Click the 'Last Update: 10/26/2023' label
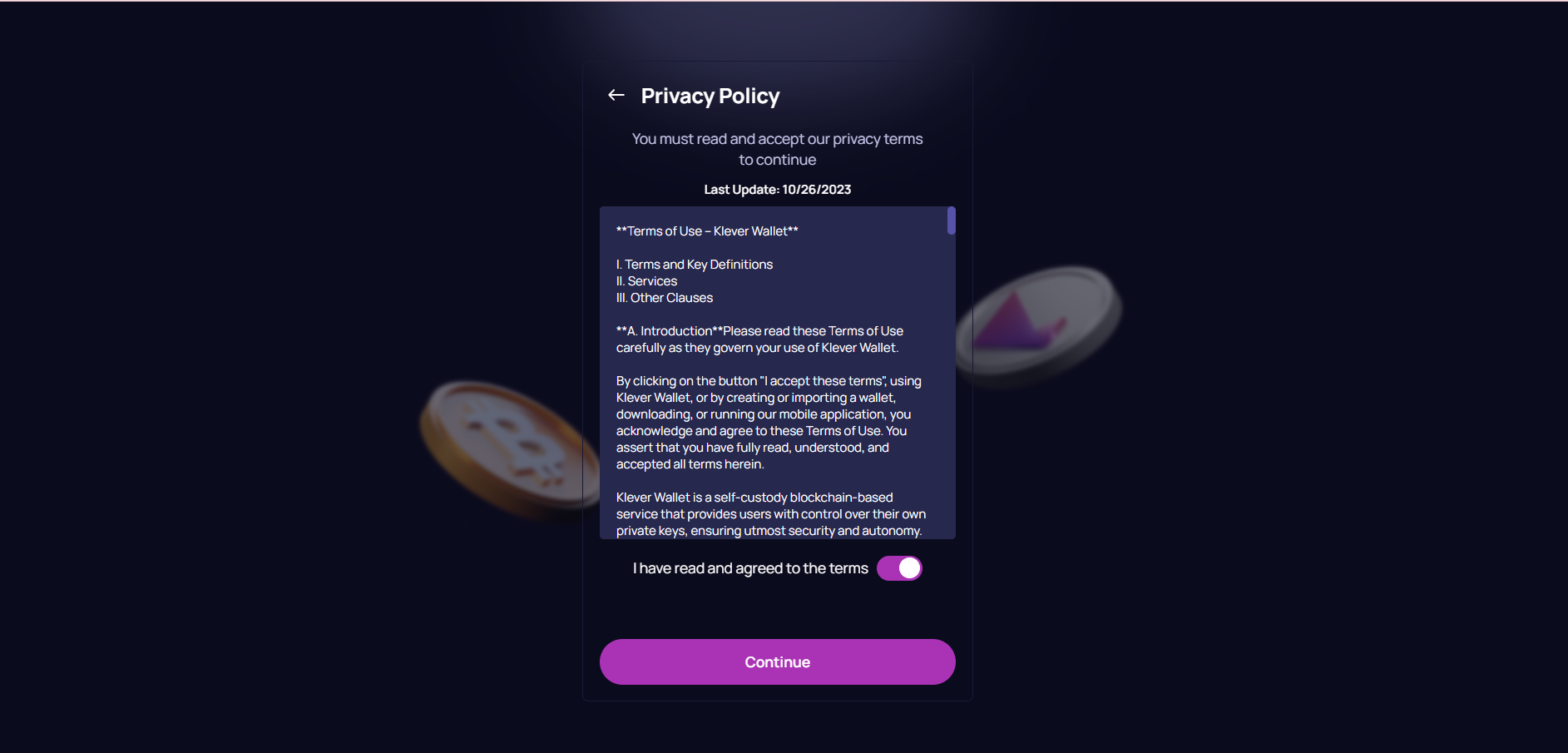Screen dimensions: 1568x753 [x=777, y=189]
